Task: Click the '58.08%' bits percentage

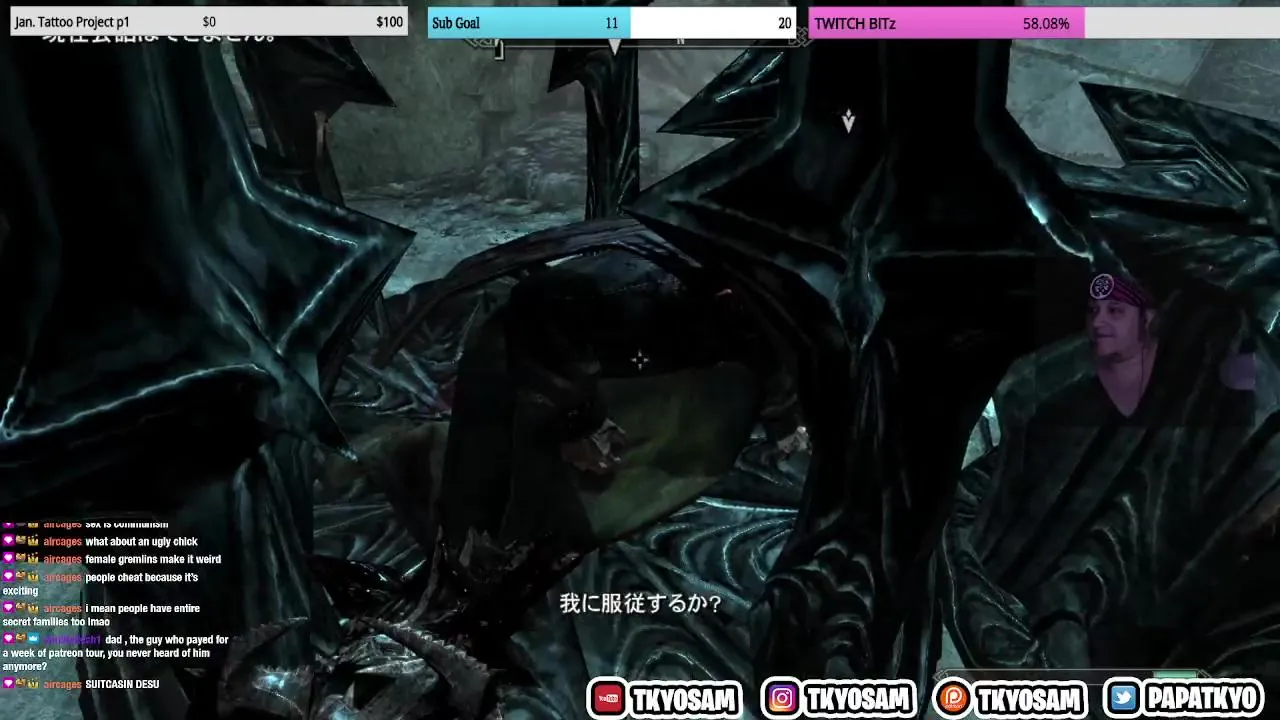Action: pyautogui.click(x=1046, y=23)
